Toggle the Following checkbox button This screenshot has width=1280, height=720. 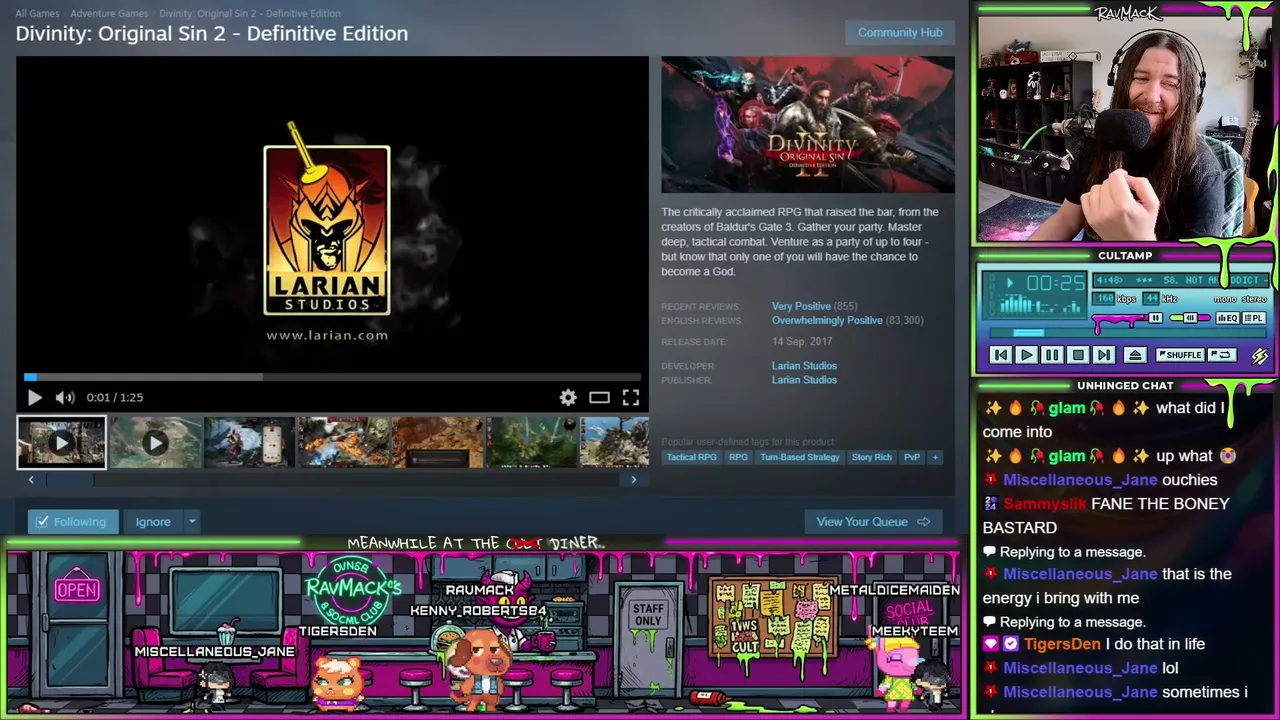tap(72, 522)
